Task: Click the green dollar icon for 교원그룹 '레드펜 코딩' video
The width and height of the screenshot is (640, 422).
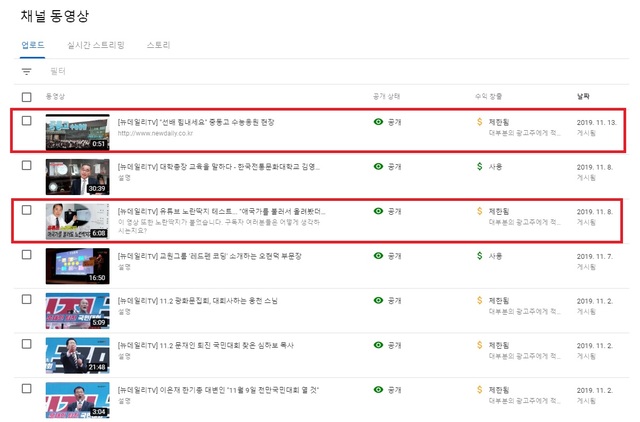Action: click(x=480, y=255)
